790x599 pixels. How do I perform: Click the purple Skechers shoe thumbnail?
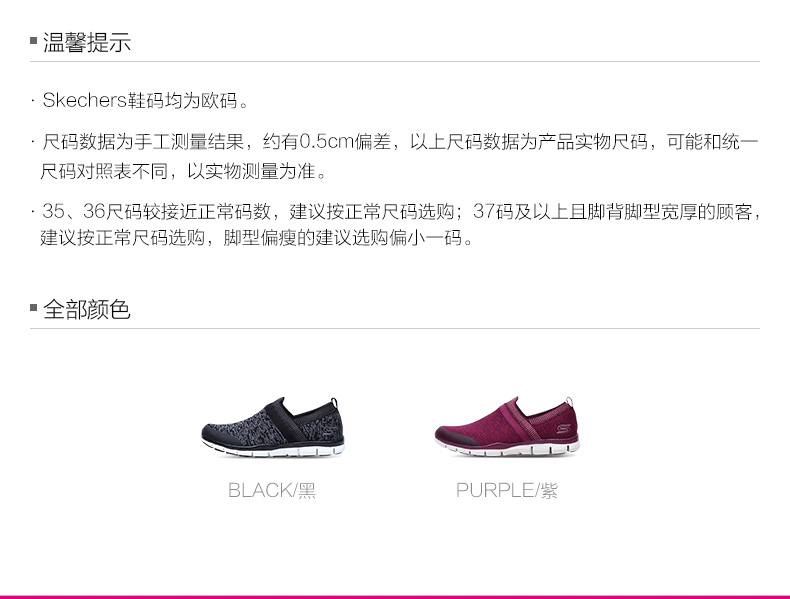[507, 426]
